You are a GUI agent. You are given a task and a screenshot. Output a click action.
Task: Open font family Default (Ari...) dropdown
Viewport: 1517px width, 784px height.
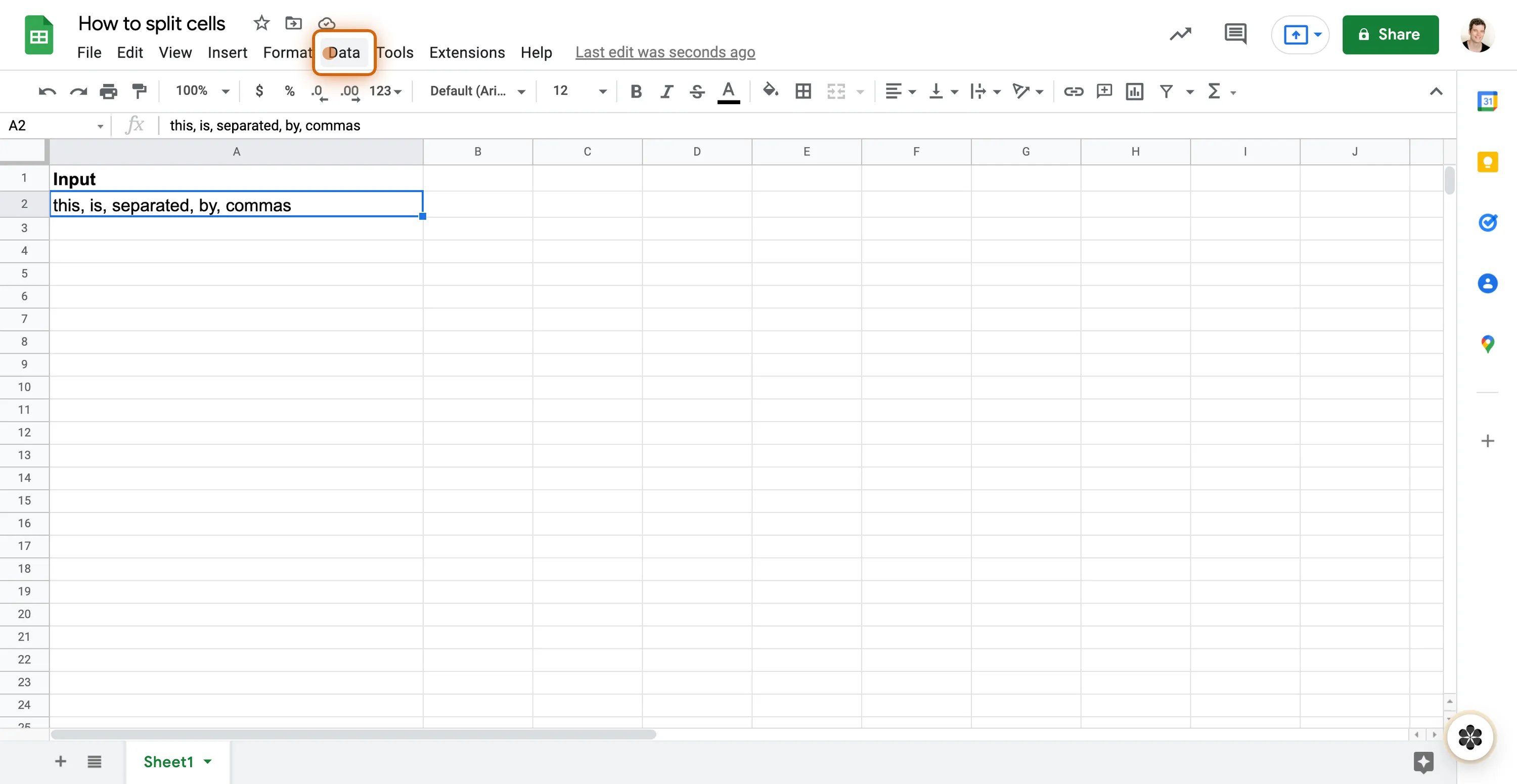point(477,90)
